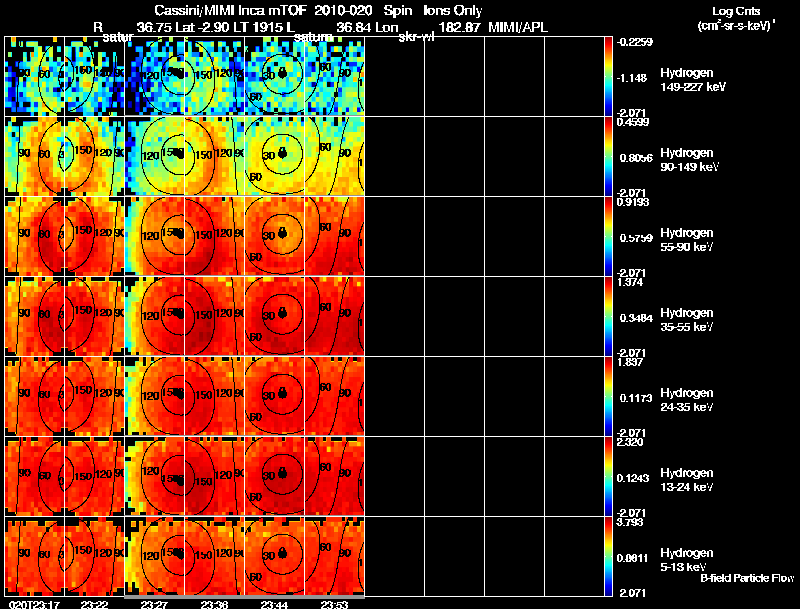Select the Hydrogen 35-55 keV color bar
The image size is (800, 609).
608,316
